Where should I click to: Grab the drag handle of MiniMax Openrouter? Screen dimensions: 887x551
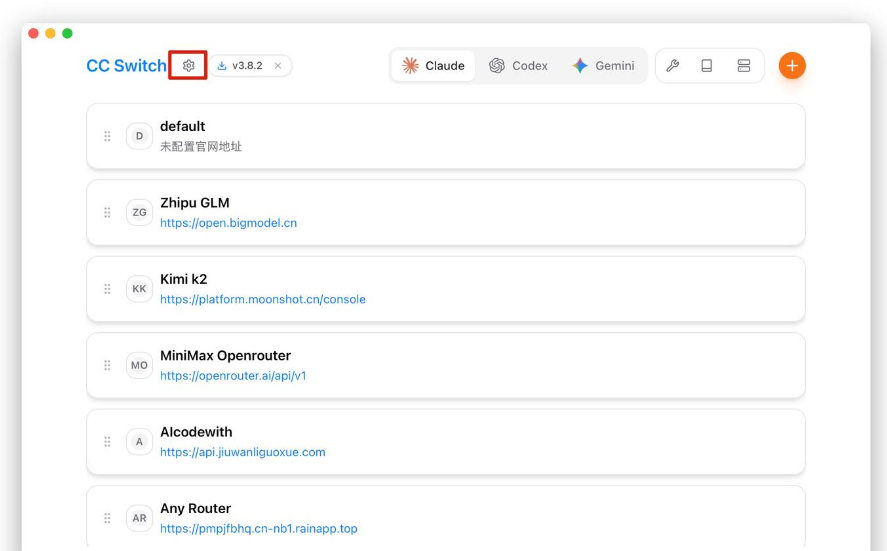(x=107, y=365)
